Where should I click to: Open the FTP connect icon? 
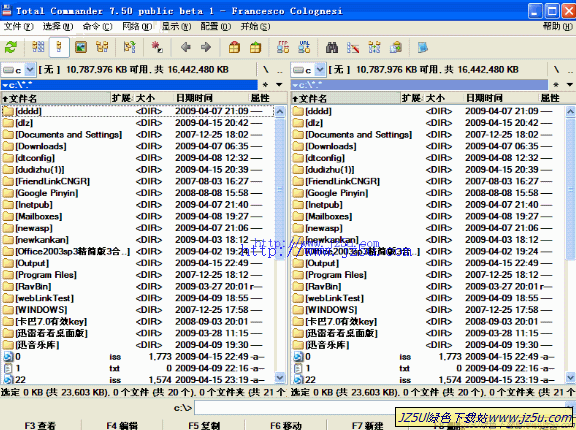[283, 47]
